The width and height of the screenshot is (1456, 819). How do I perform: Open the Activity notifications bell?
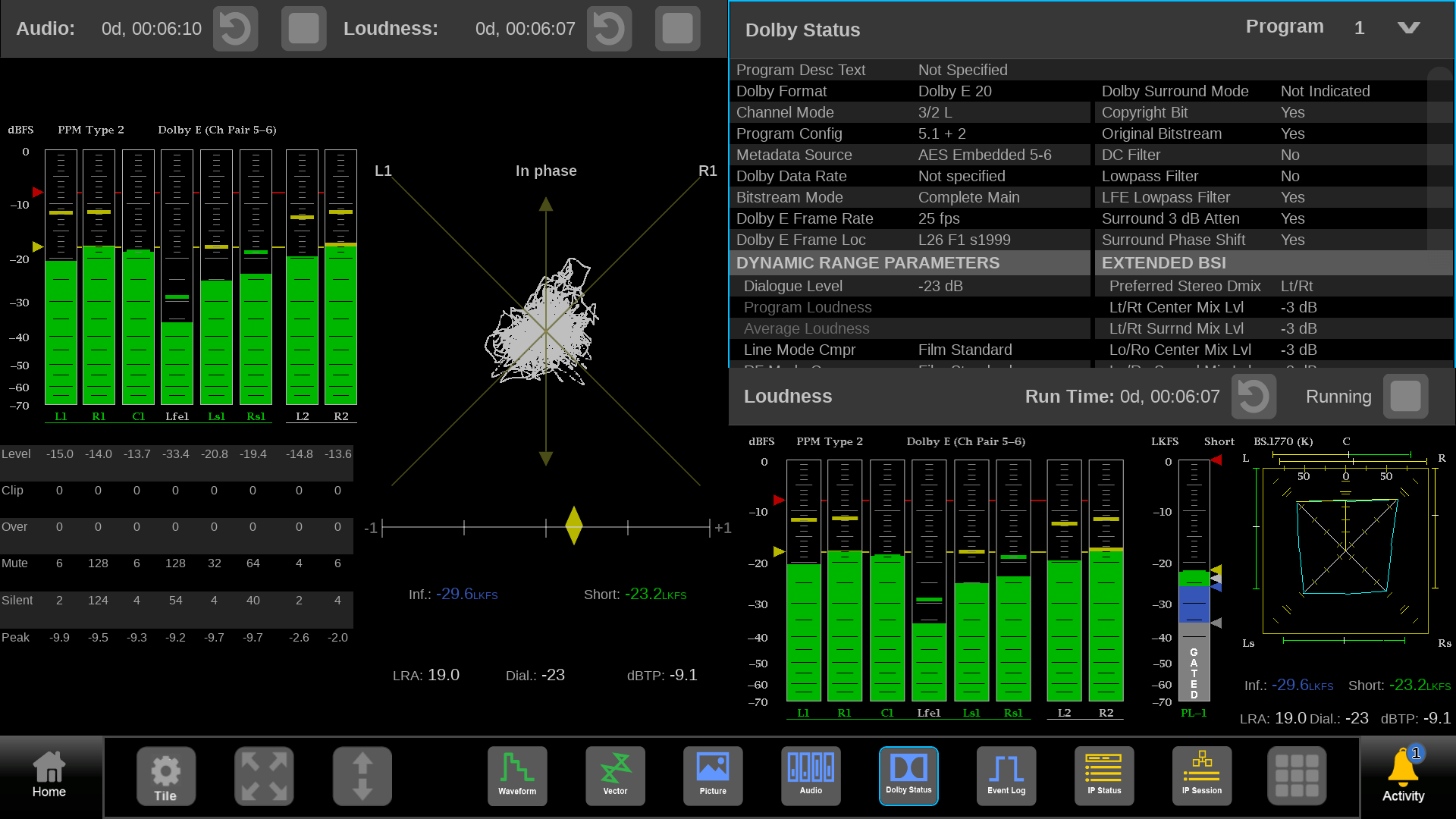tap(1404, 775)
